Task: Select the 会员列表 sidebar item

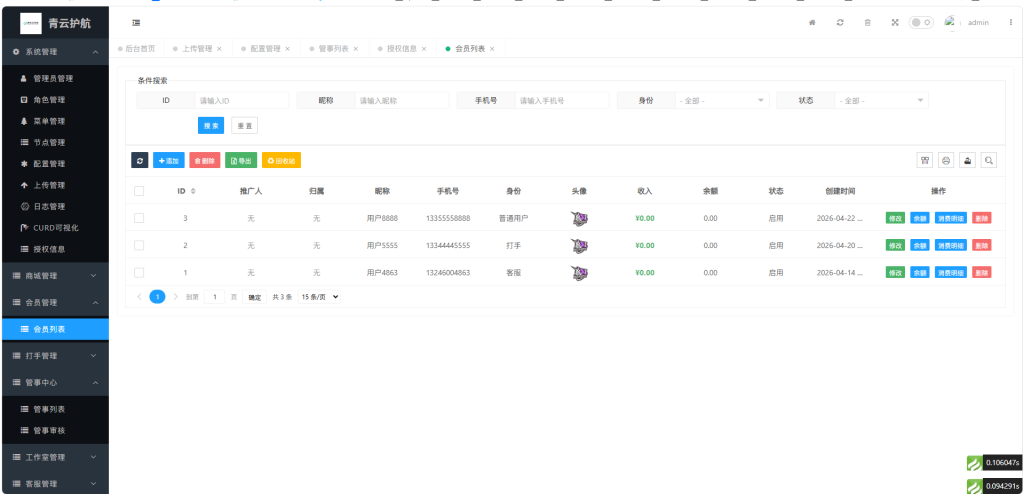Action: pos(54,329)
